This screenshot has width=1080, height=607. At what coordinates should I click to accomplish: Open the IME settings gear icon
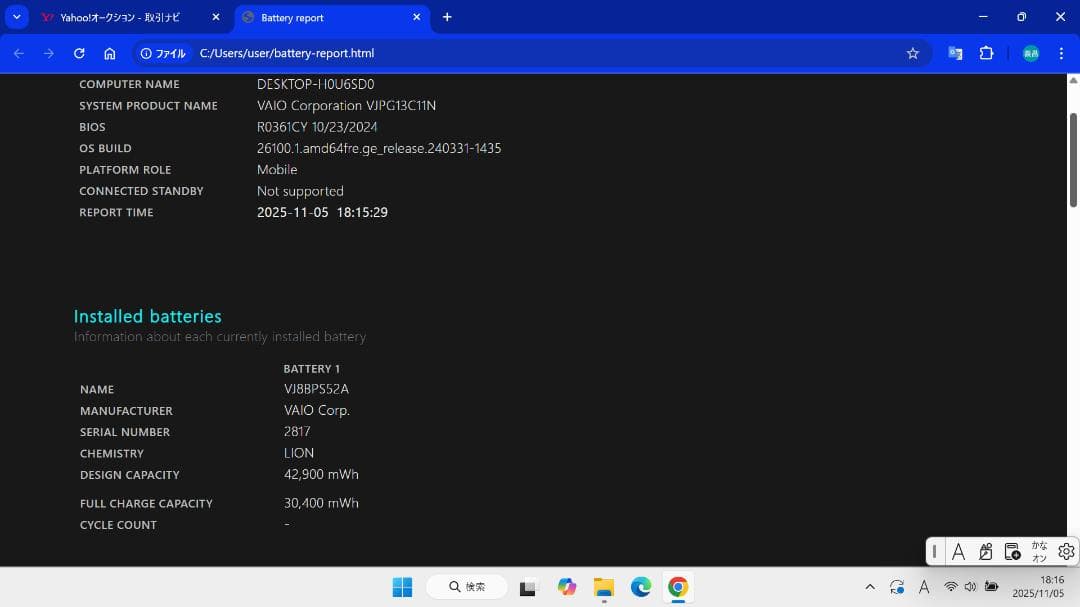coord(1066,551)
